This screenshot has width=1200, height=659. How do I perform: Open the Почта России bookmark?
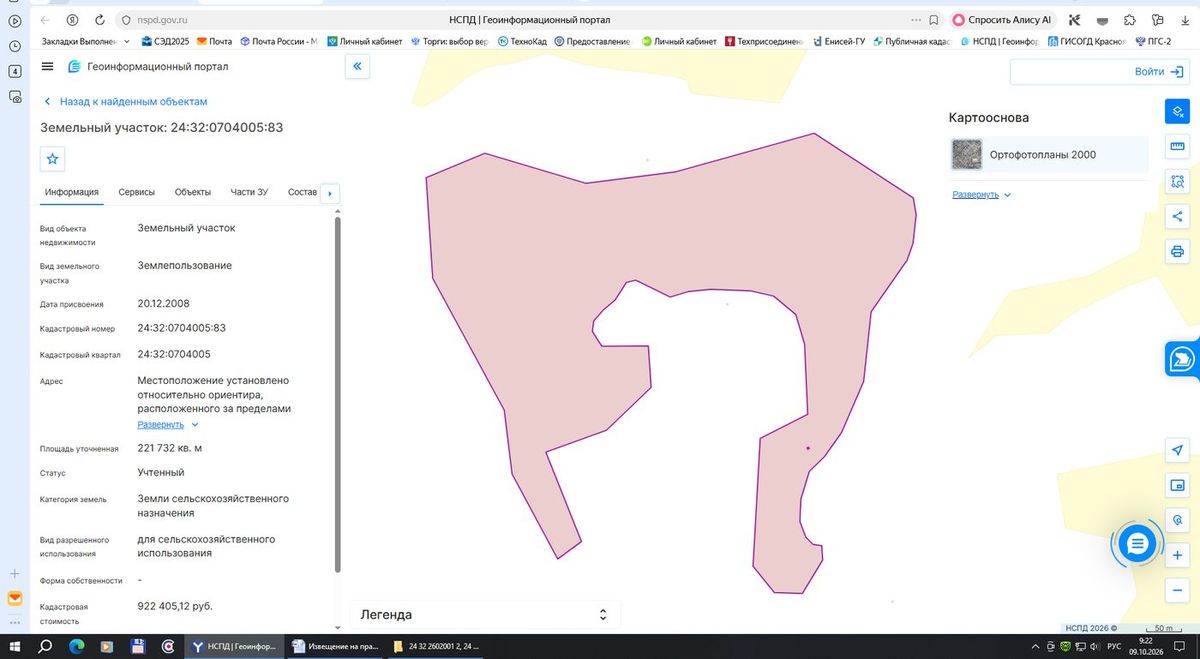(278, 42)
